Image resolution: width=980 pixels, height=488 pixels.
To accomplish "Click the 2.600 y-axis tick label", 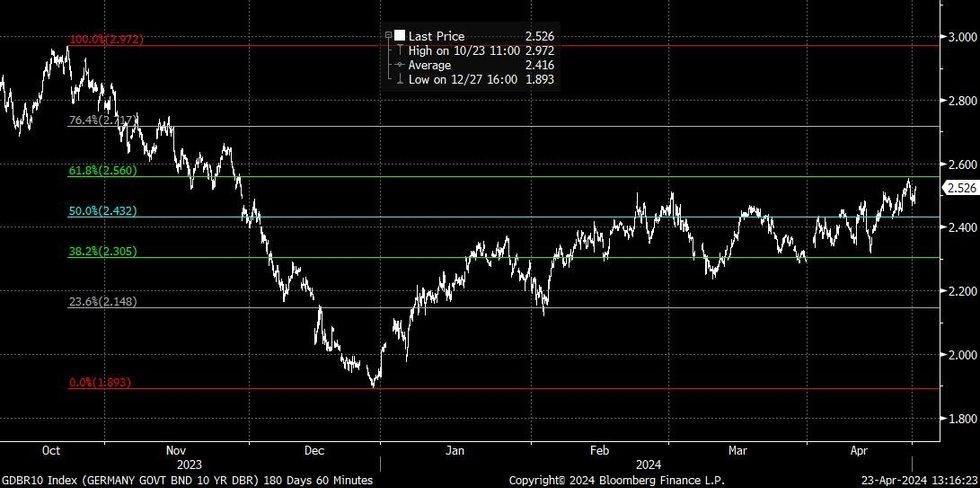I will point(961,164).
